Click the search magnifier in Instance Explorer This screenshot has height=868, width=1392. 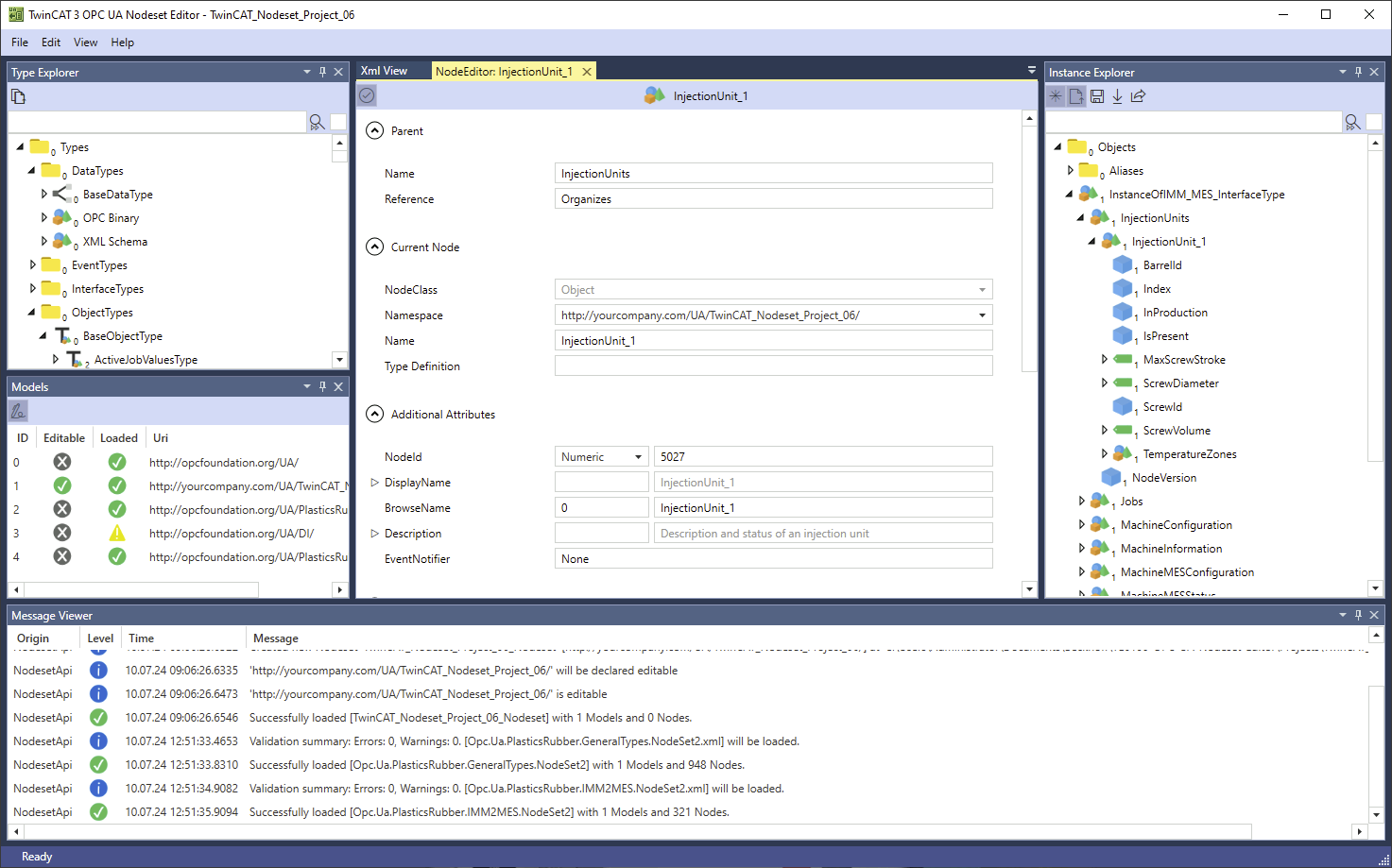point(1352,122)
